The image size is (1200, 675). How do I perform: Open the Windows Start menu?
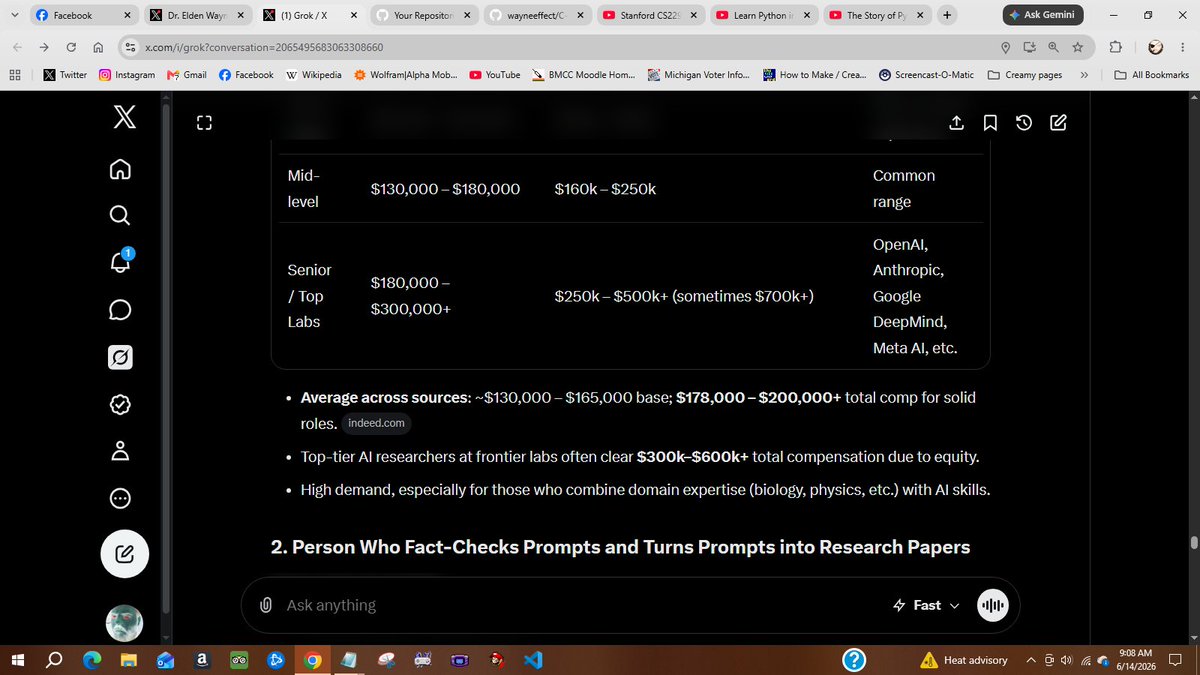click(x=17, y=660)
